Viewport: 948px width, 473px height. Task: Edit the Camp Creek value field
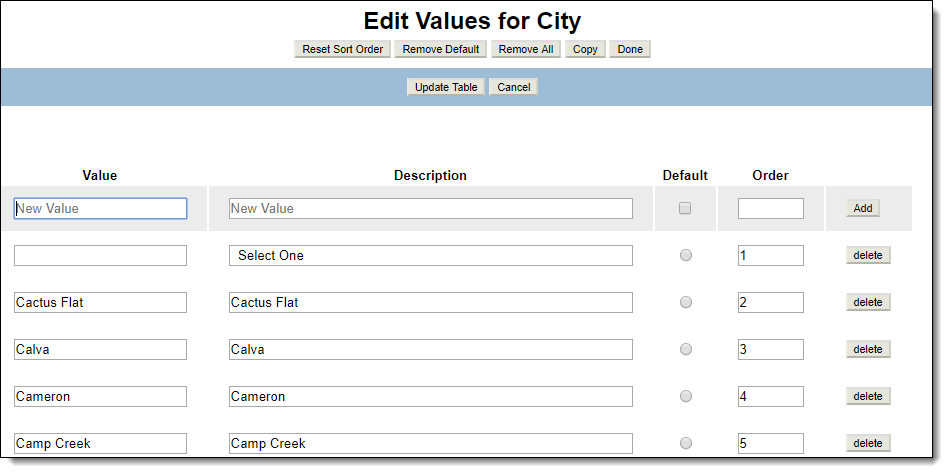(x=100, y=443)
